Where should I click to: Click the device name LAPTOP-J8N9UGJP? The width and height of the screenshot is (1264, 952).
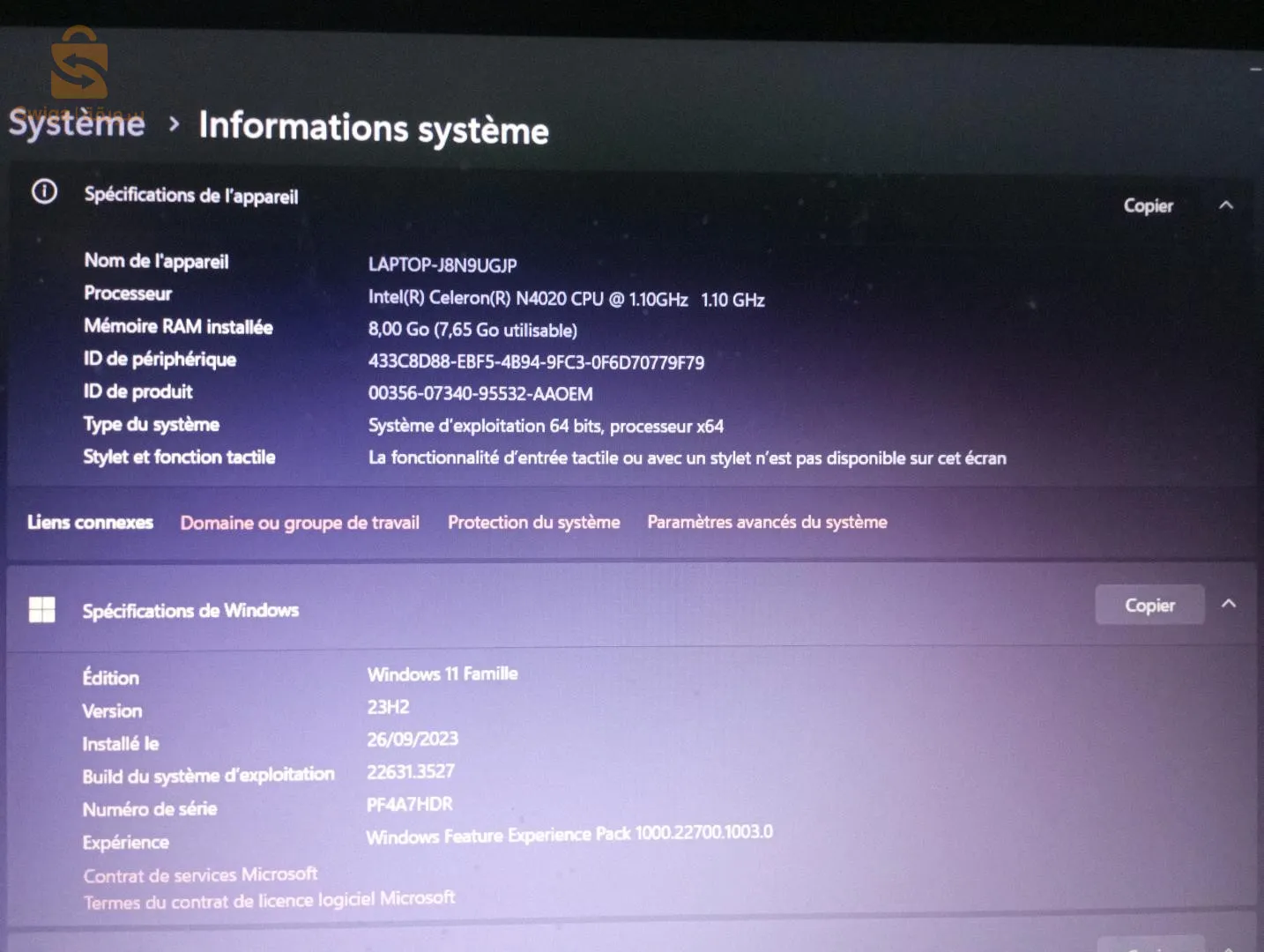442,264
